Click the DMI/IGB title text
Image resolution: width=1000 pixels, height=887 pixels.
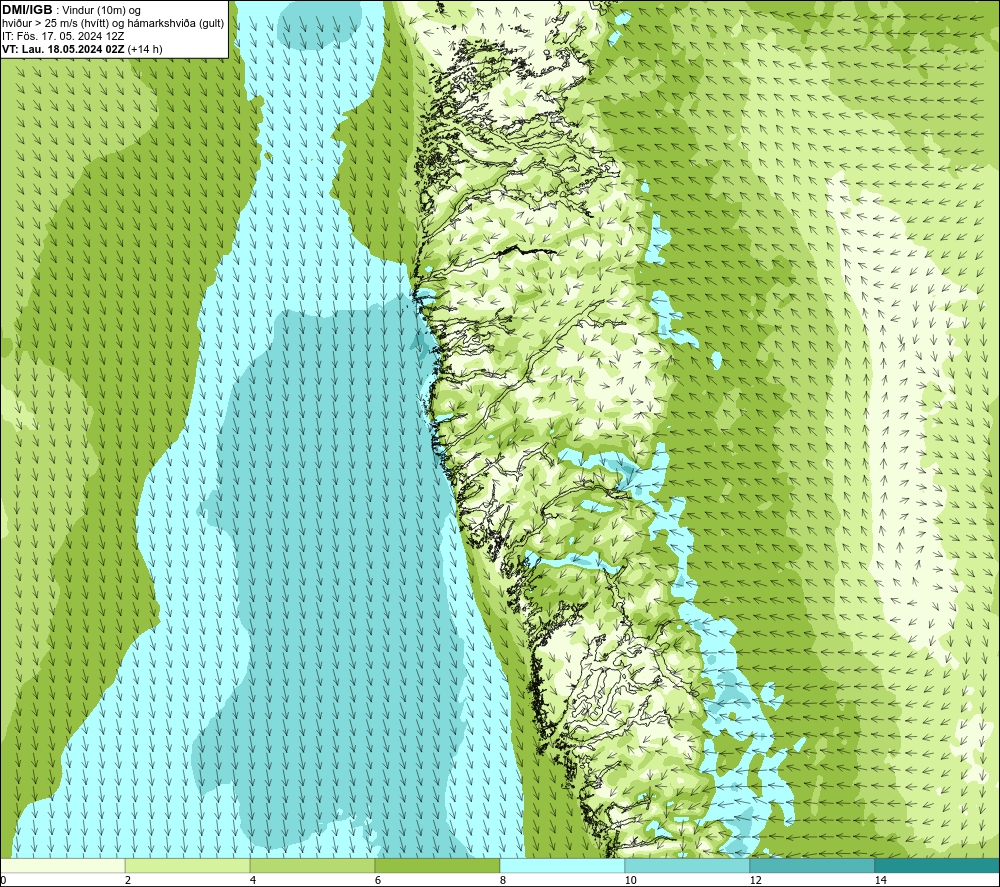(27, 10)
